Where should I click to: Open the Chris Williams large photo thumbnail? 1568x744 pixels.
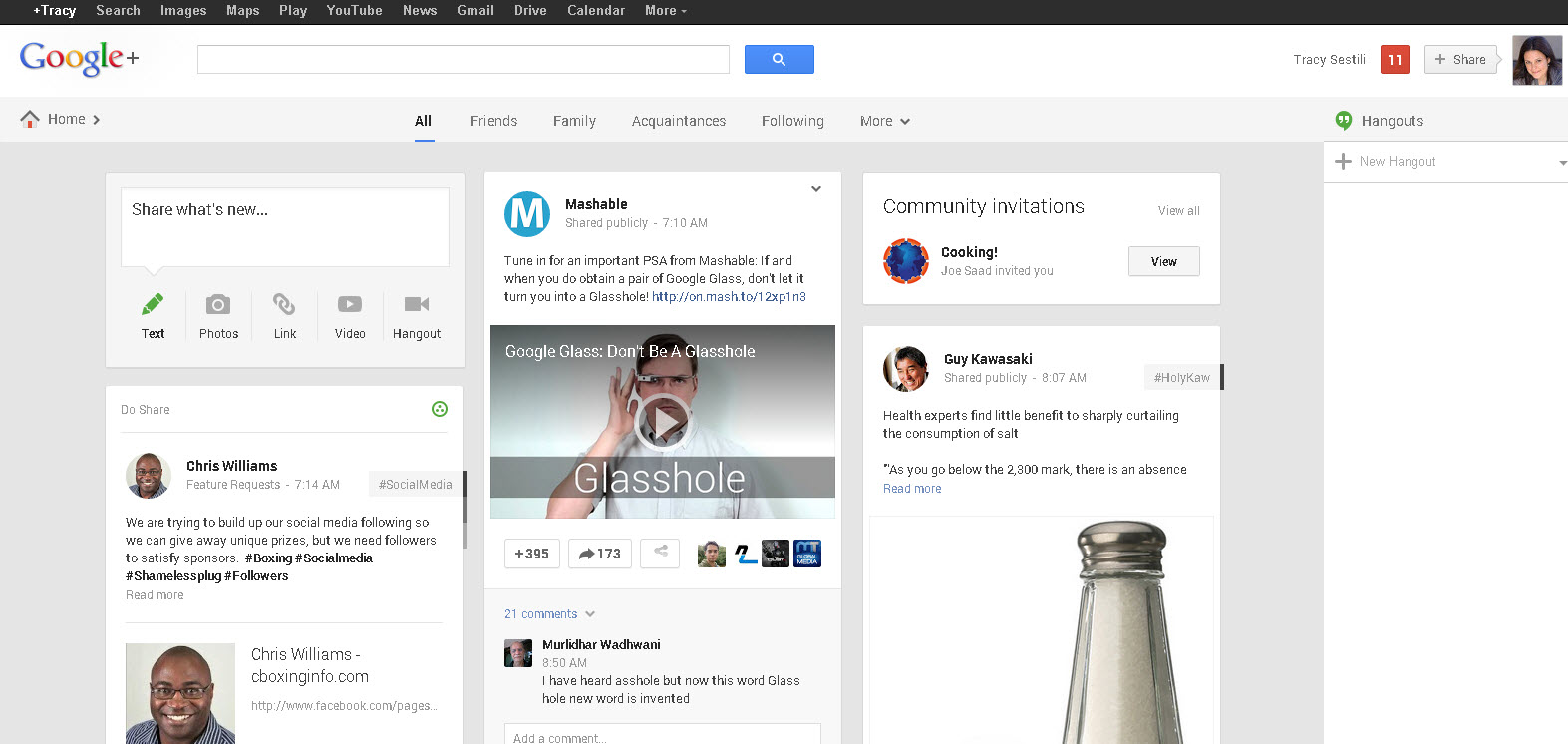pyautogui.click(x=180, y=694)
